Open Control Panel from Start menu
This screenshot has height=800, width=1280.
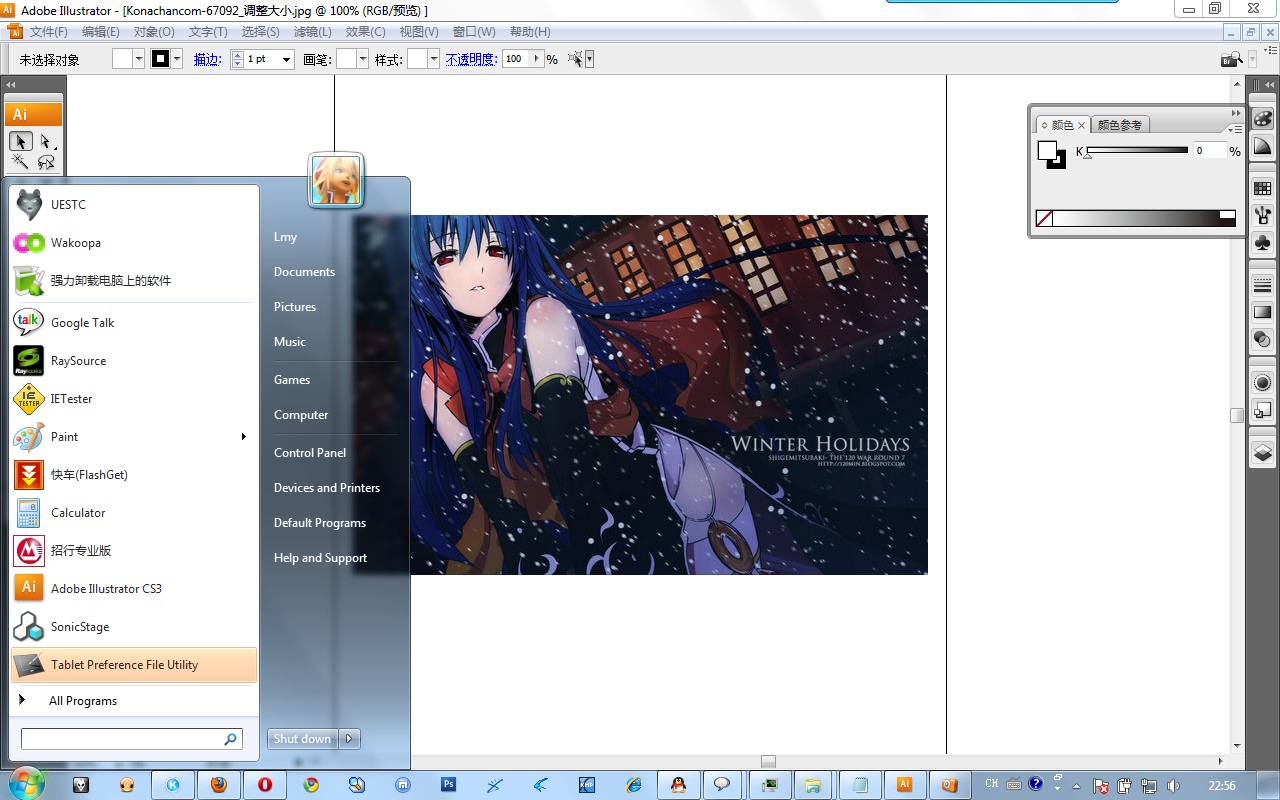[x=310, y=452]
